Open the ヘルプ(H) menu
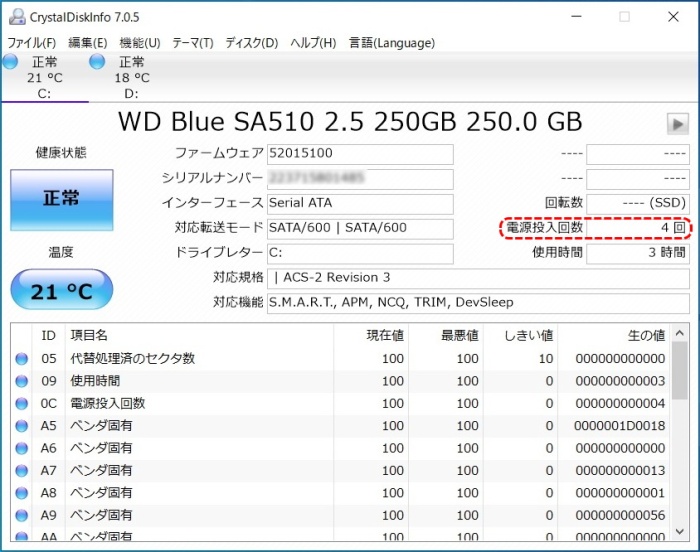The height and width of the screenshot is (552, 700). pyautogui.click(x=313, y=43)
